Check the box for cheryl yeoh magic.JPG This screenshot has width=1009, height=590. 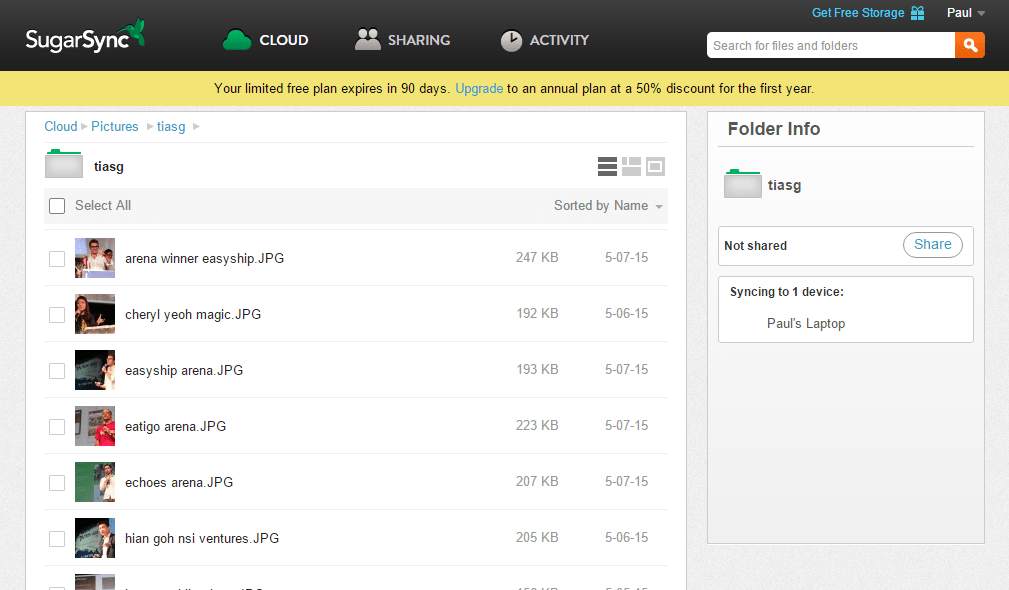pyautogui.click(x=57, y=315)
